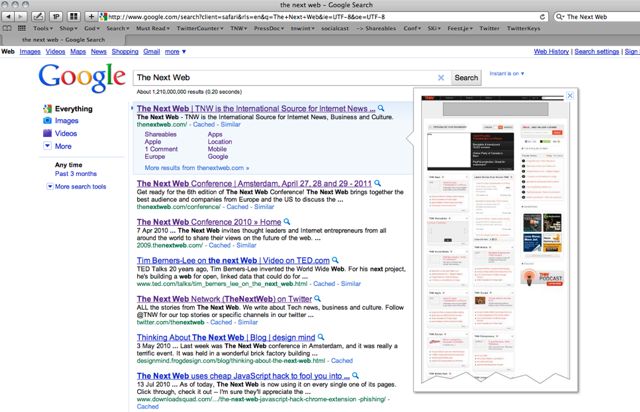The width and height of the screenshot is (640, 412).
Task: Preview magnifier beside Amsterdam Conference 2011 result
Action: [378, 183]
